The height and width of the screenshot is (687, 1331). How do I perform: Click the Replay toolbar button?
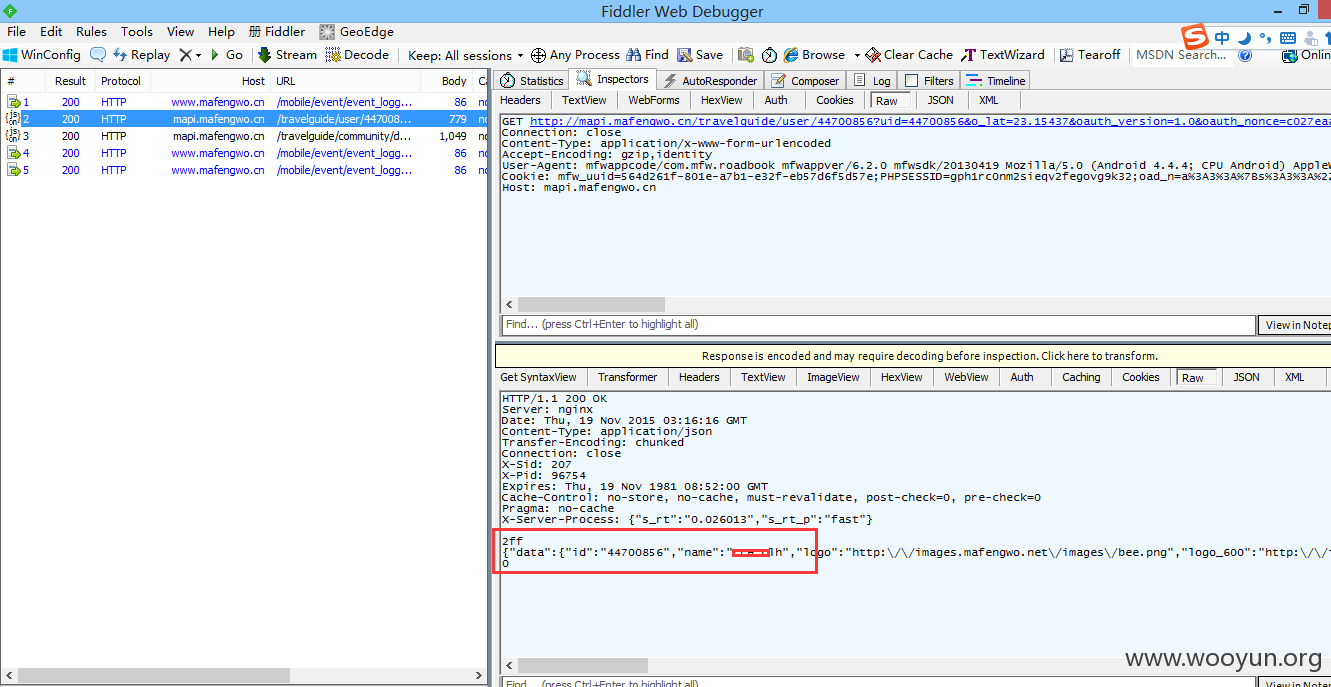[141, 55]
